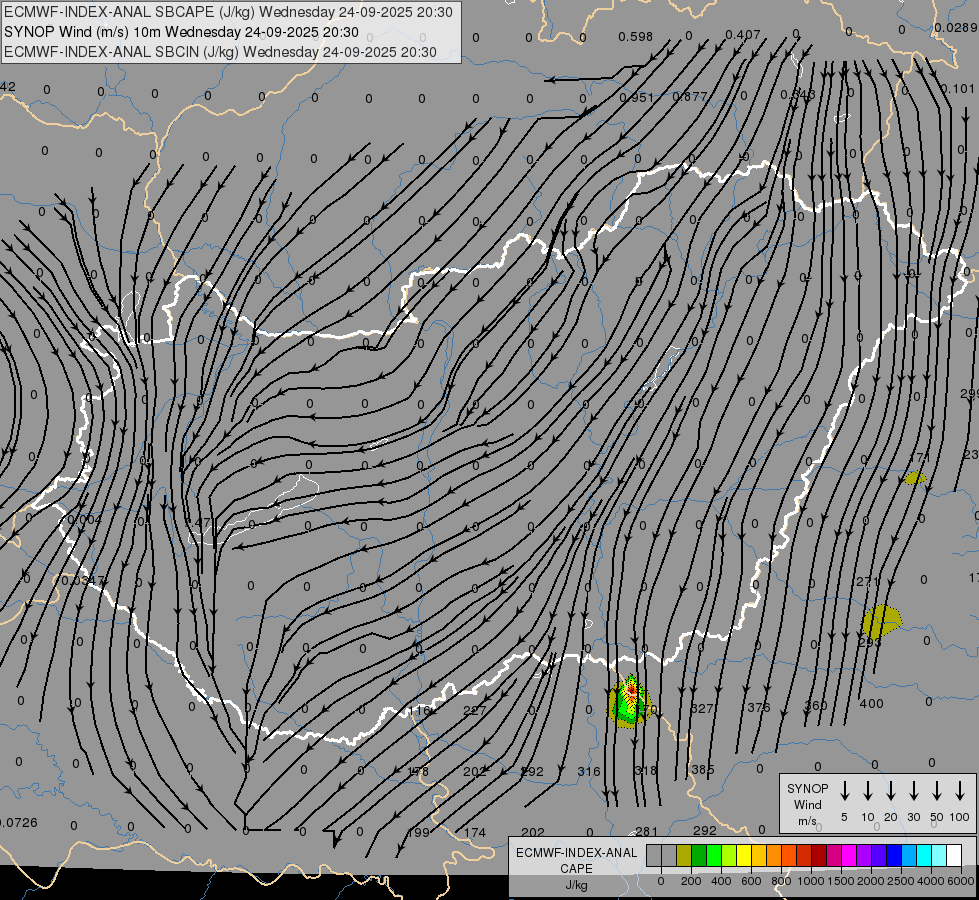Image resolution: width=979 pixels, height=900 pixels.
Task: Select the 100 m/s wind arrow symbol
Action: click(960, 791)
